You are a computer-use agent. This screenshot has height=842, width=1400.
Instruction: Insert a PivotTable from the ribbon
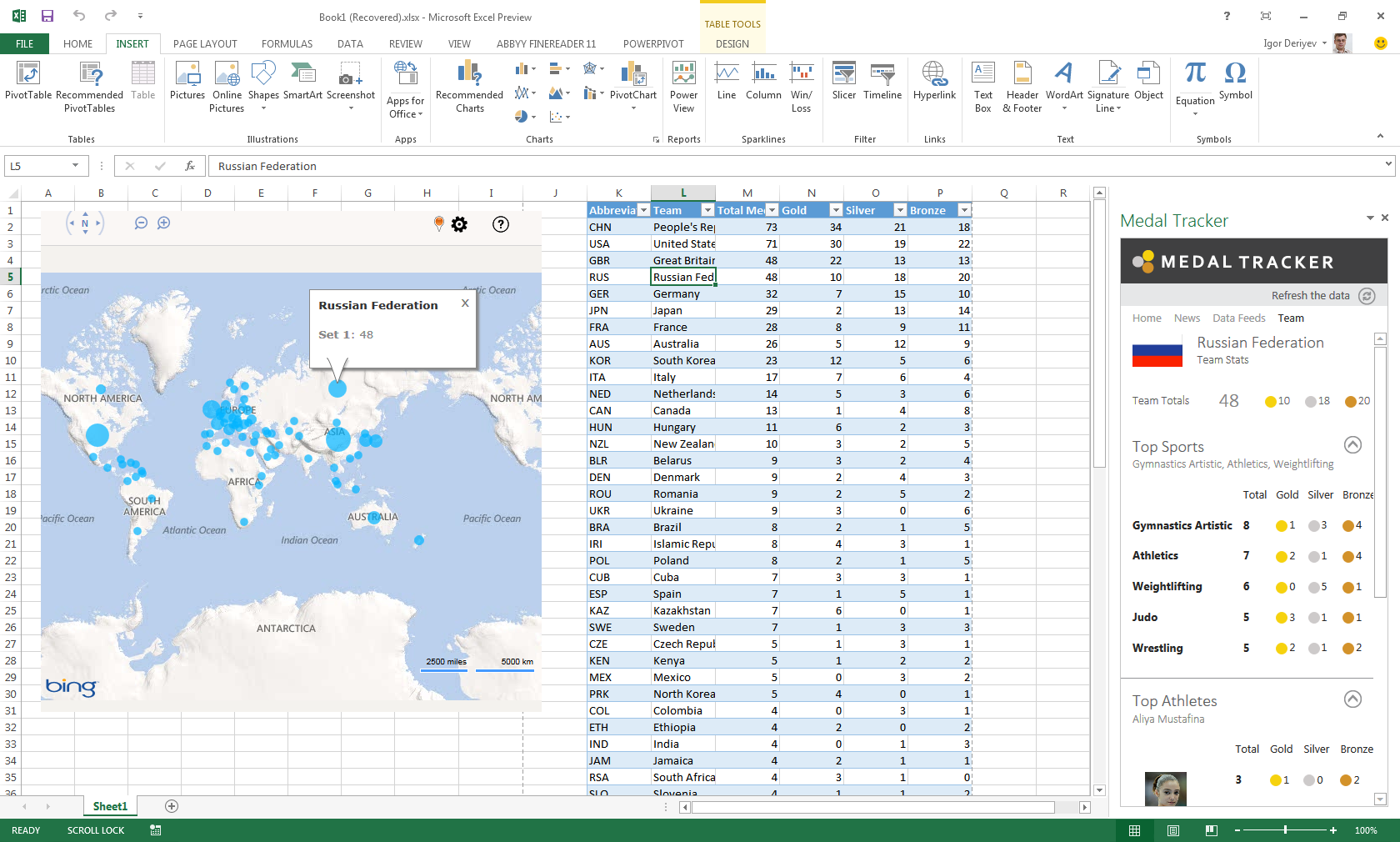click(x=28, y=81)
